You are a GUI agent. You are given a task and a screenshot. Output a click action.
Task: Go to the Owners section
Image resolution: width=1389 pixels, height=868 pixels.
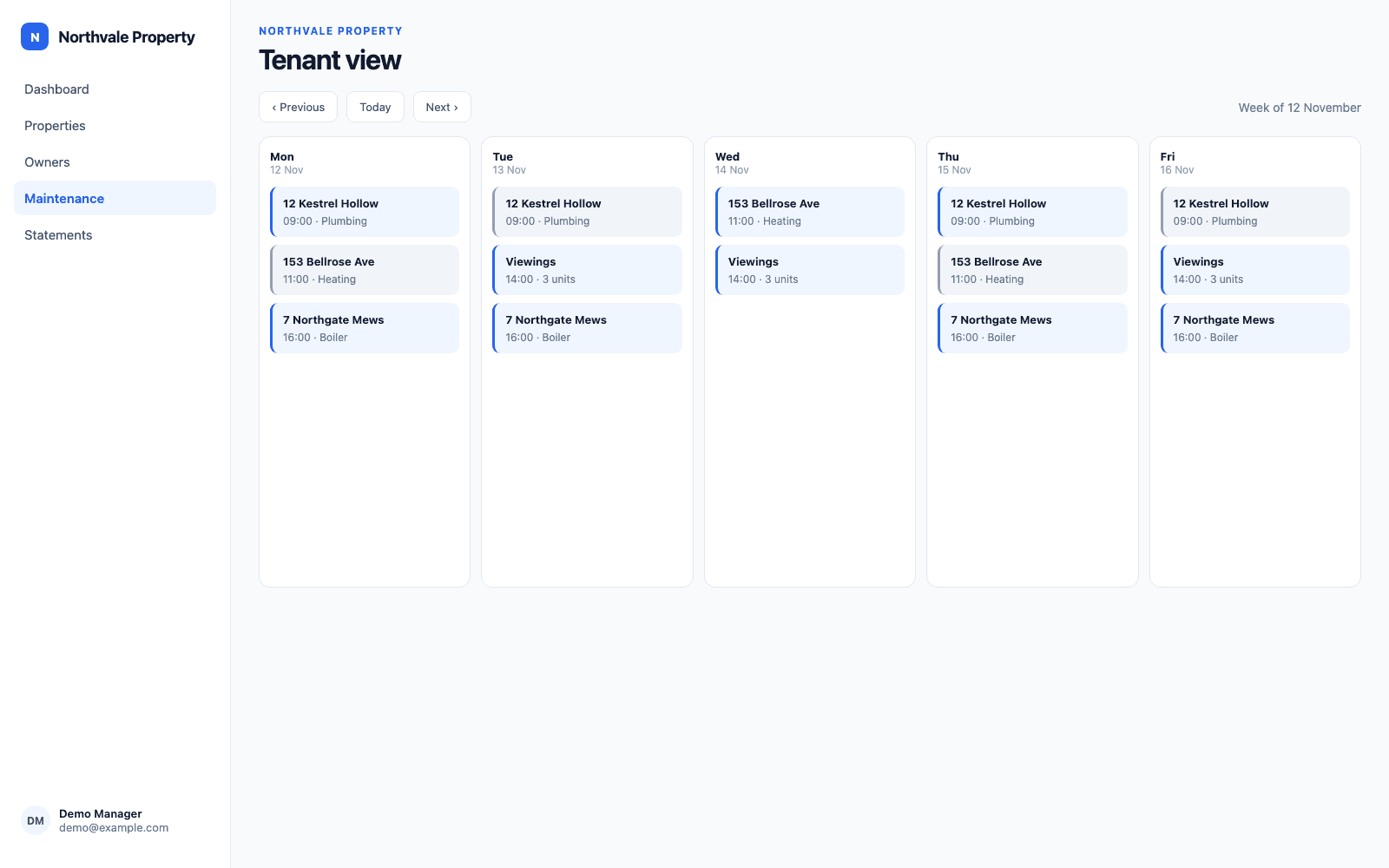[x=115, y=162]
